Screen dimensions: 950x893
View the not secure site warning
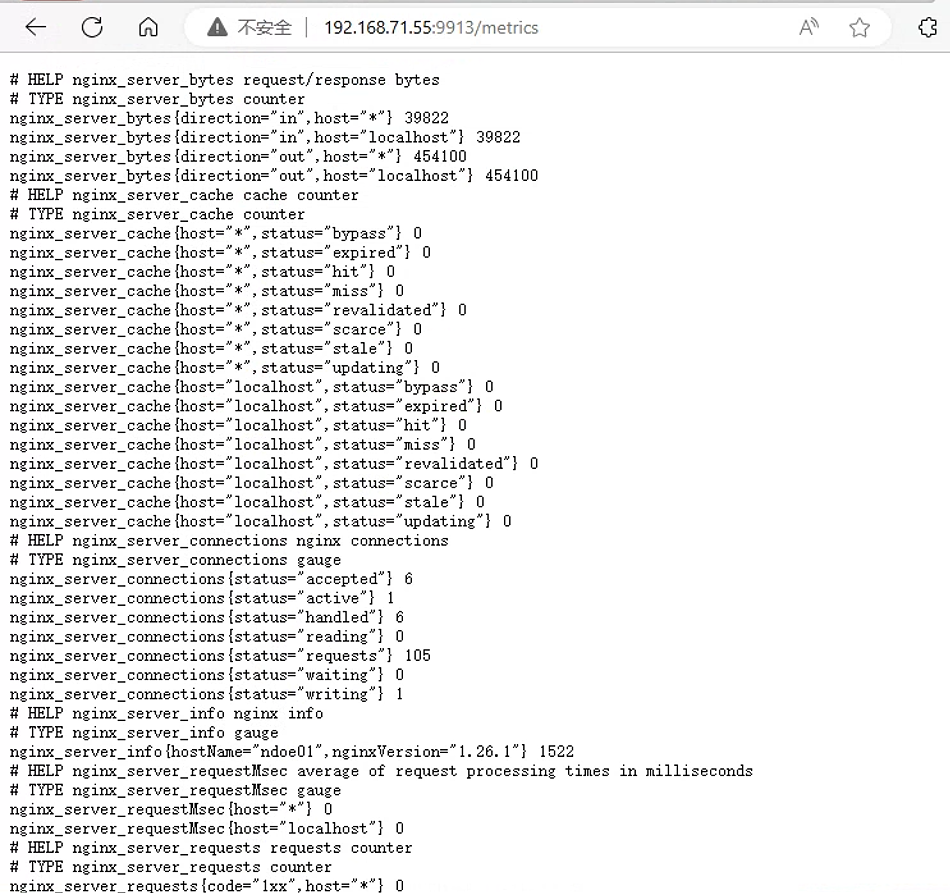pos(250,27)
